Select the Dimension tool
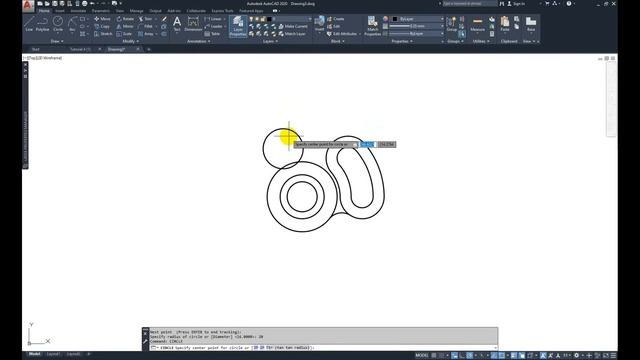640x360 pixels. (193, 24)
